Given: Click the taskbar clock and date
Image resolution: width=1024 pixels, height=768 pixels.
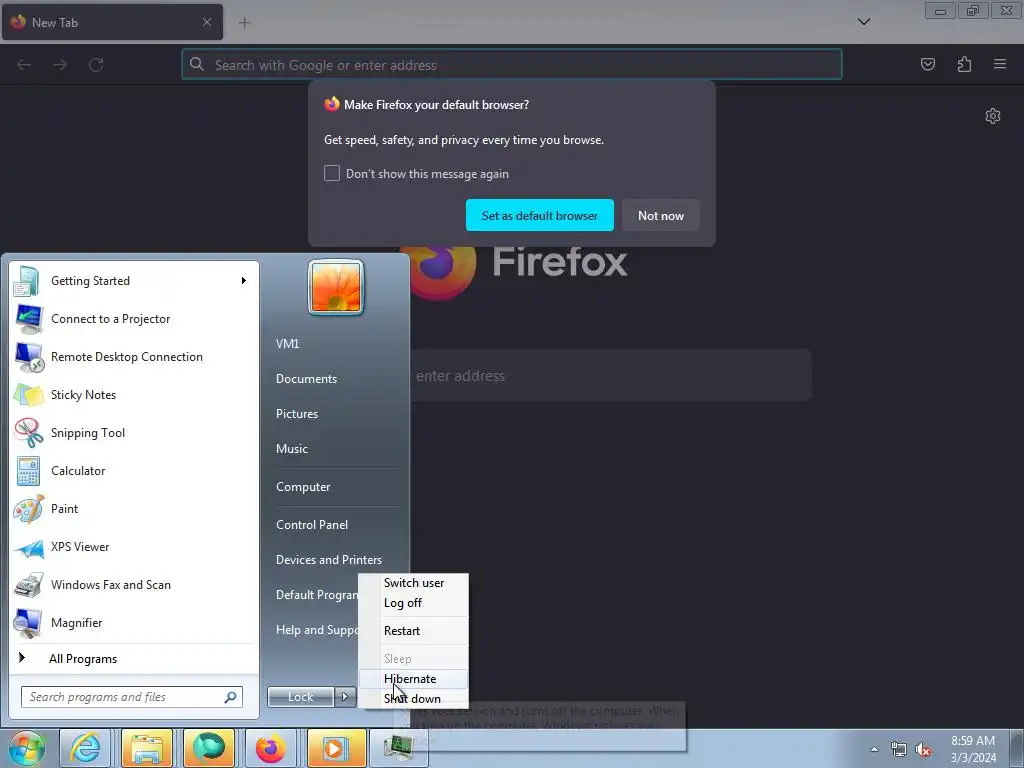Looking at the screenshot, I should click(x=973, y=749).
